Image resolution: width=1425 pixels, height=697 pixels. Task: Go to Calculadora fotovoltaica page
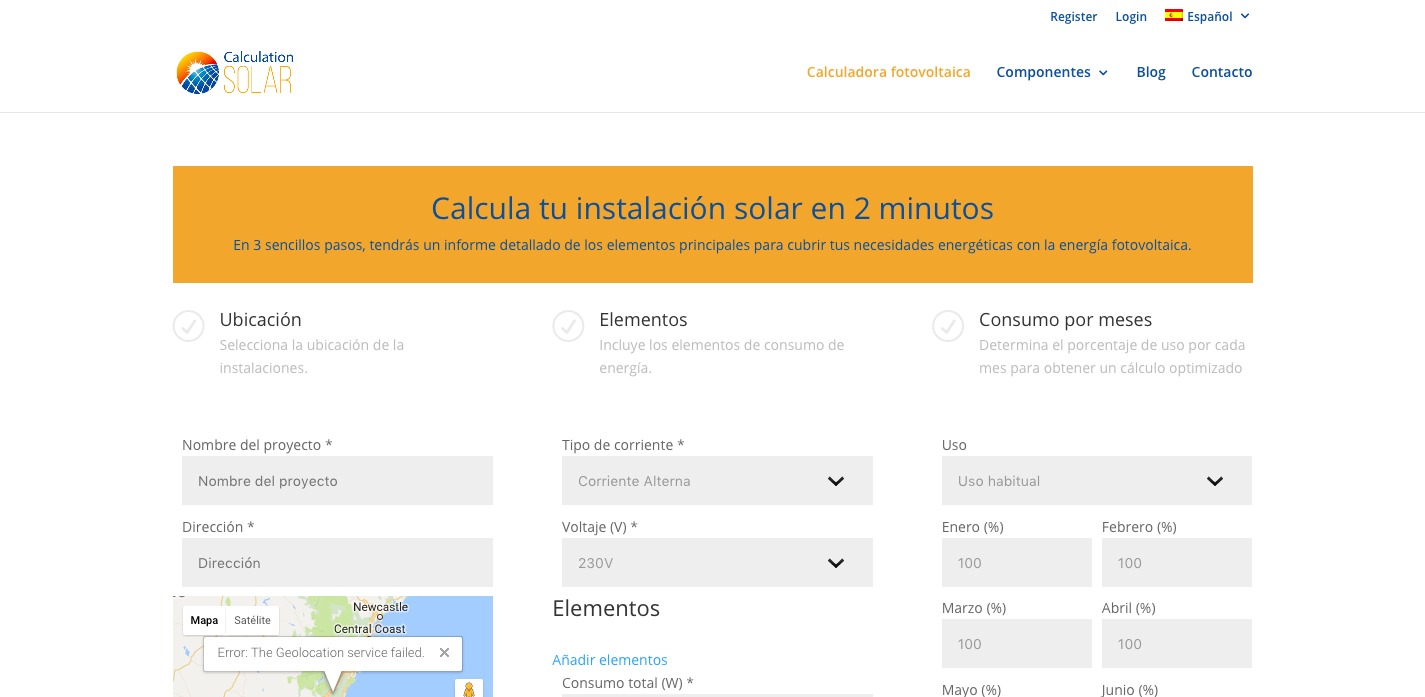(888, 72)
